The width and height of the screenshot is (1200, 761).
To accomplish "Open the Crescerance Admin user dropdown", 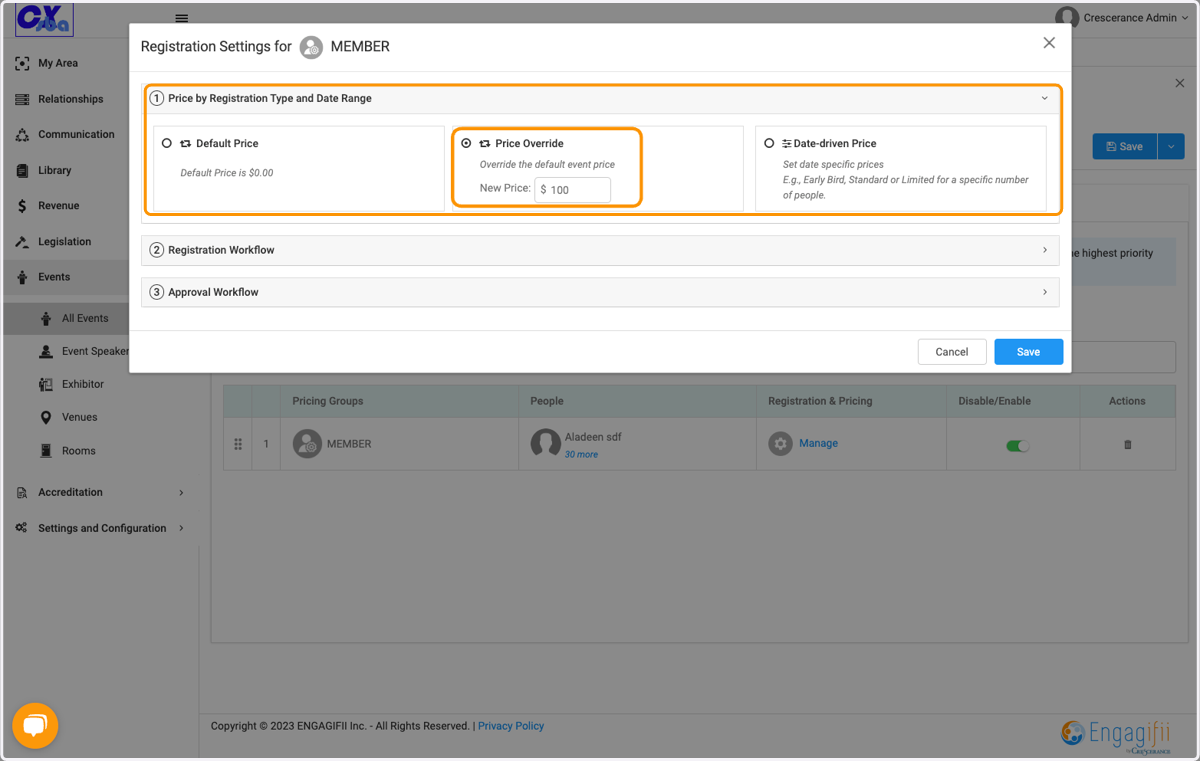I will point(1122,17).
